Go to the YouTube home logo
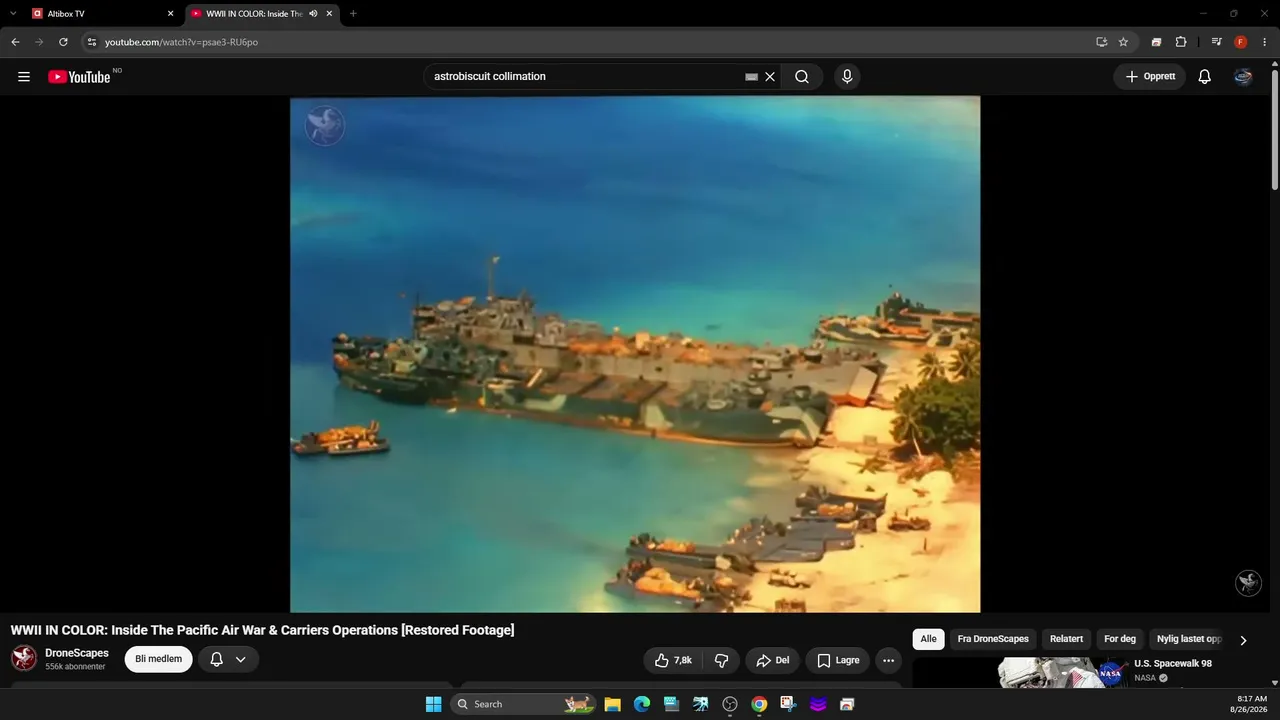This screenshot has width=1280, height=720. coord(79,77)
